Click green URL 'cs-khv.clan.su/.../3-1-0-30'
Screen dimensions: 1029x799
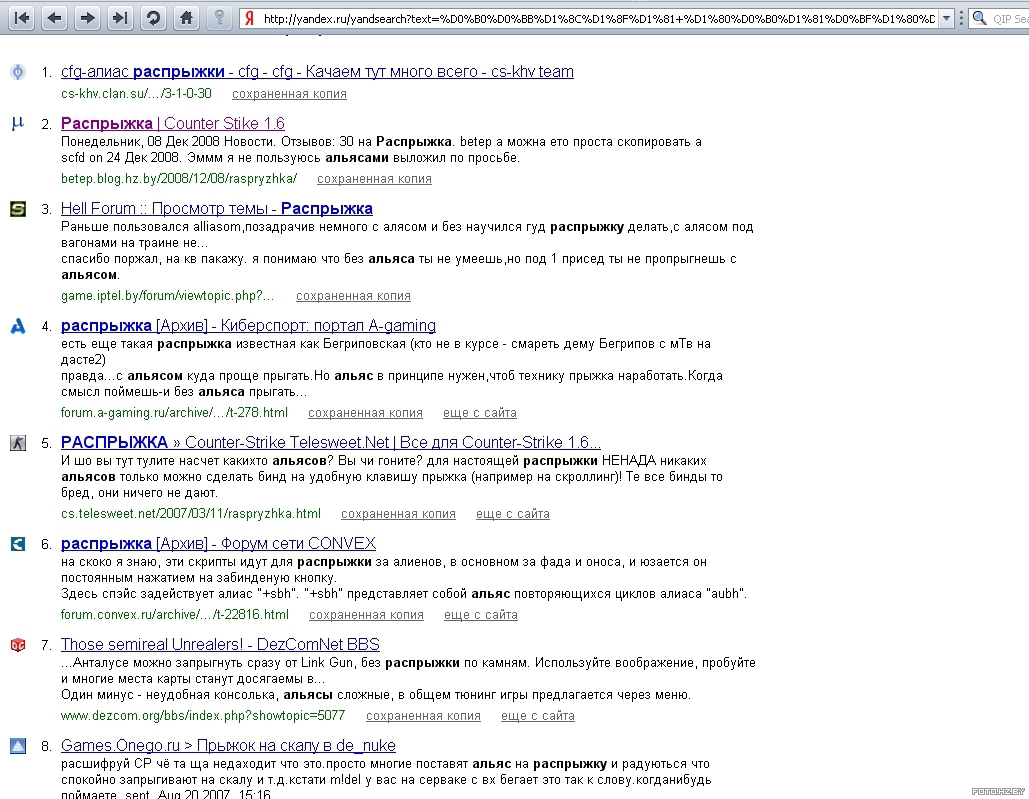136,94
